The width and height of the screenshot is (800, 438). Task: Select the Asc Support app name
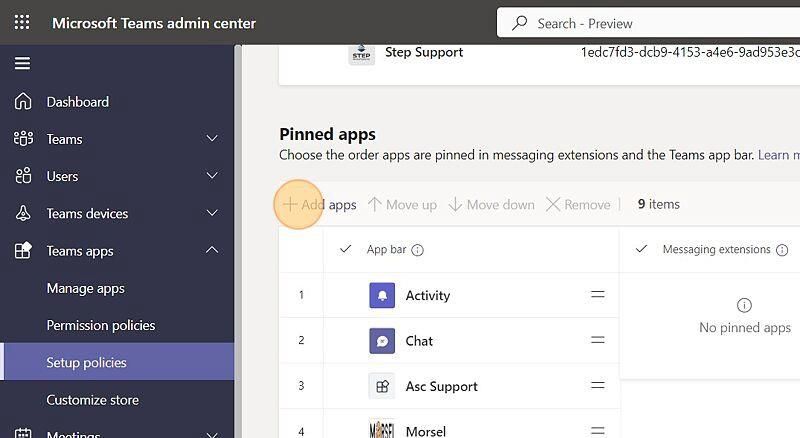[x=441, y=386]
